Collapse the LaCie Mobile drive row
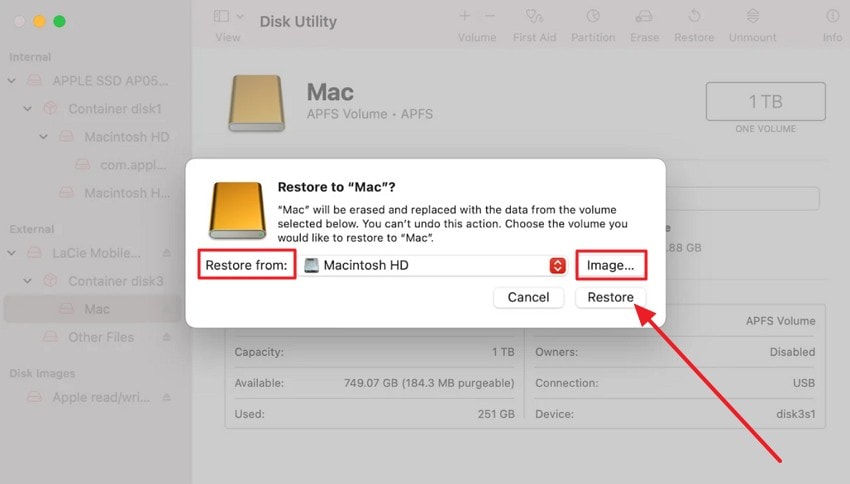850x484 pixels. 11,253
